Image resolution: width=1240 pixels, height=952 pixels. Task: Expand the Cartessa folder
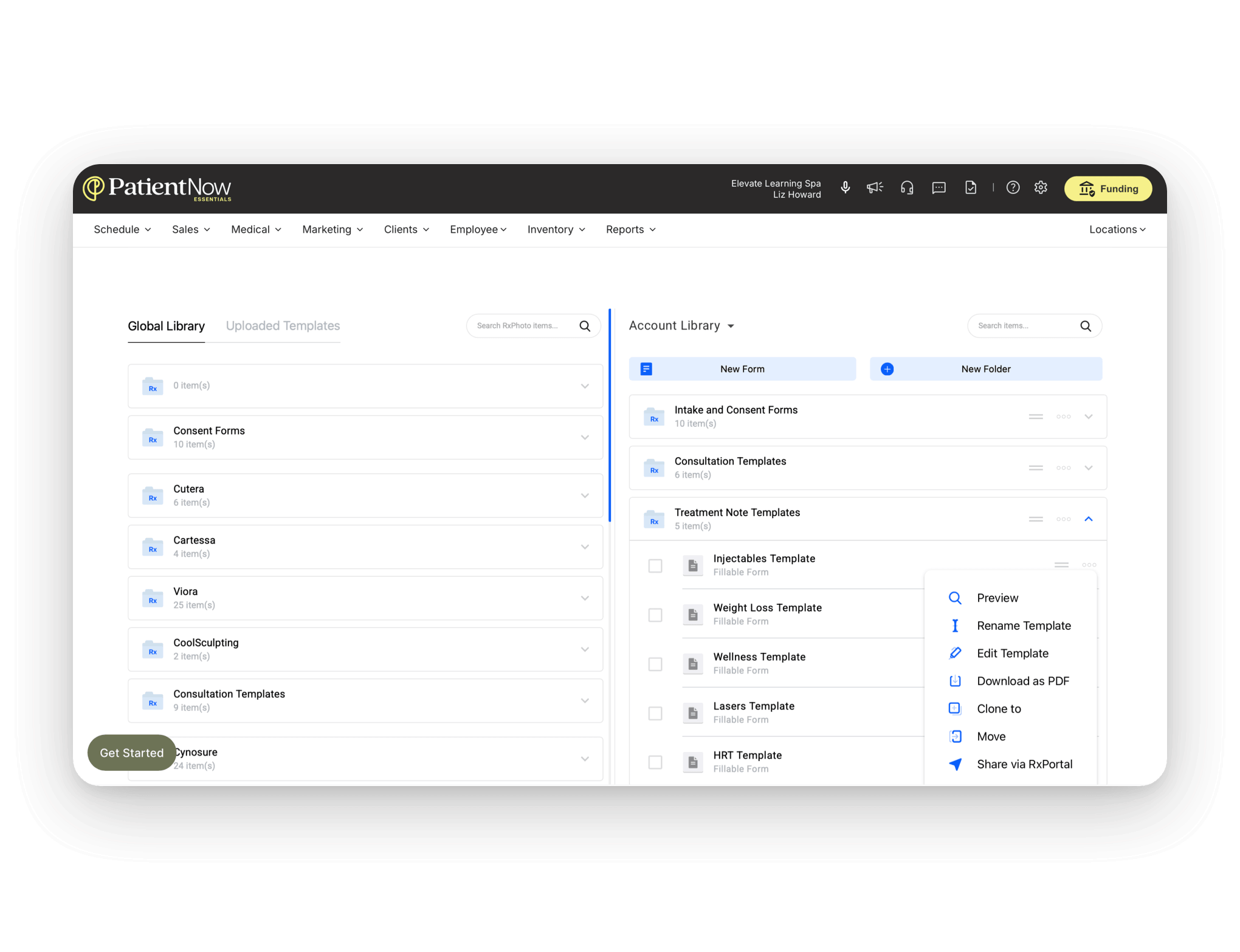point(585,547)
